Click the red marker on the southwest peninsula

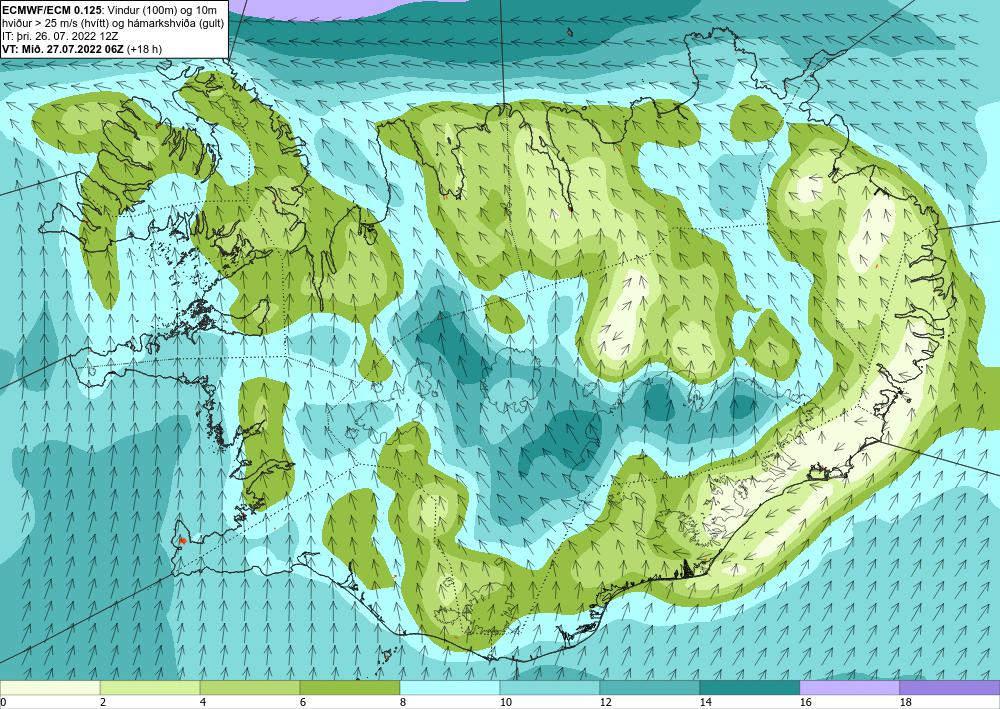pos(182,541)
